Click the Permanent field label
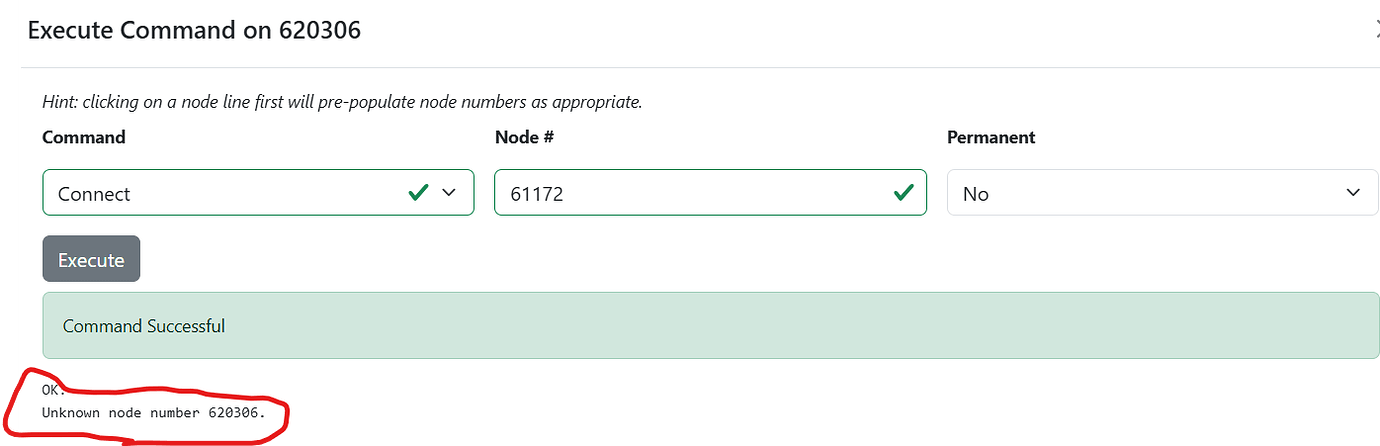The image size is (1380, 446). [x=991, y=137]
